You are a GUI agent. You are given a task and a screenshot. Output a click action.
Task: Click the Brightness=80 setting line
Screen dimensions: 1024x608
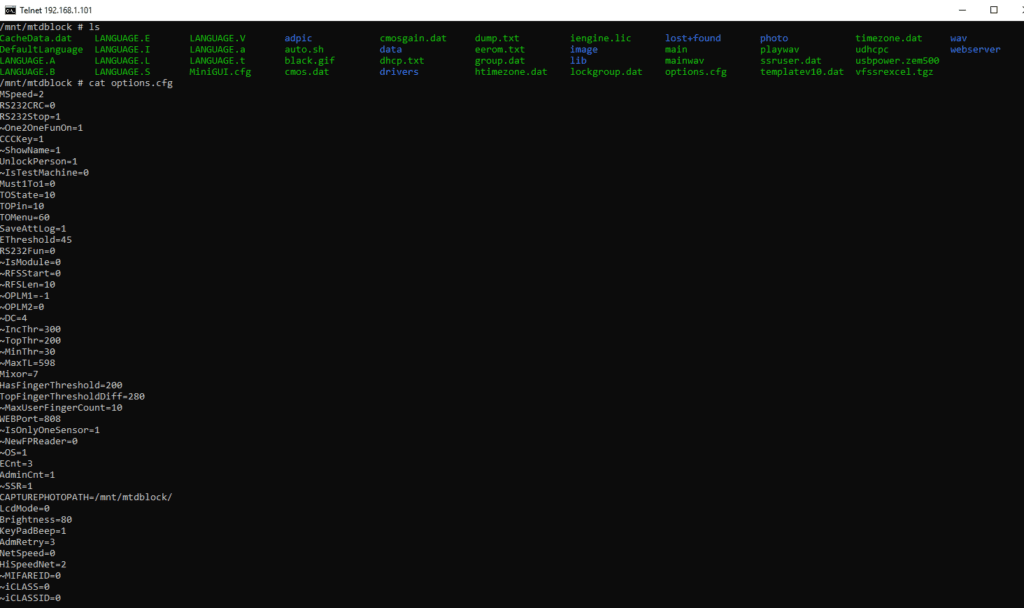(x=36, y=519)
